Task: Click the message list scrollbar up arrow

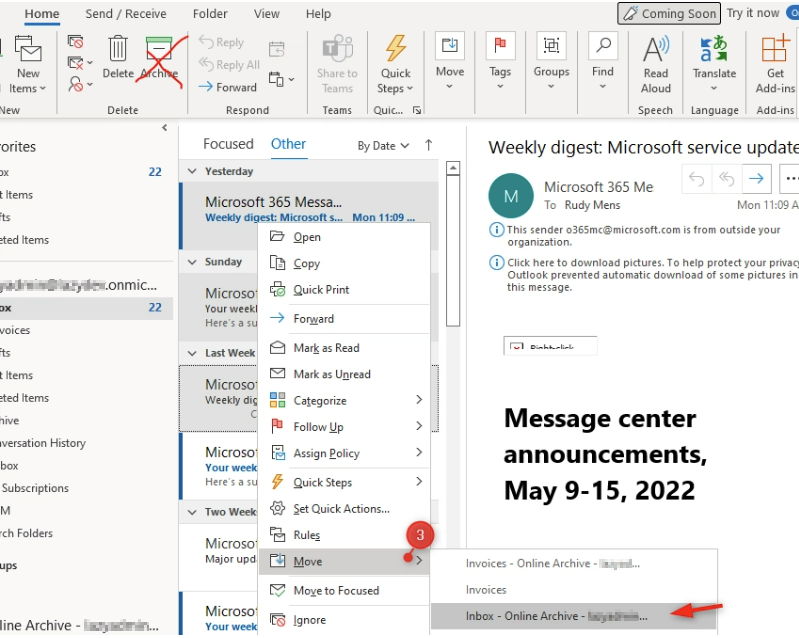Action: coord(452,168)
